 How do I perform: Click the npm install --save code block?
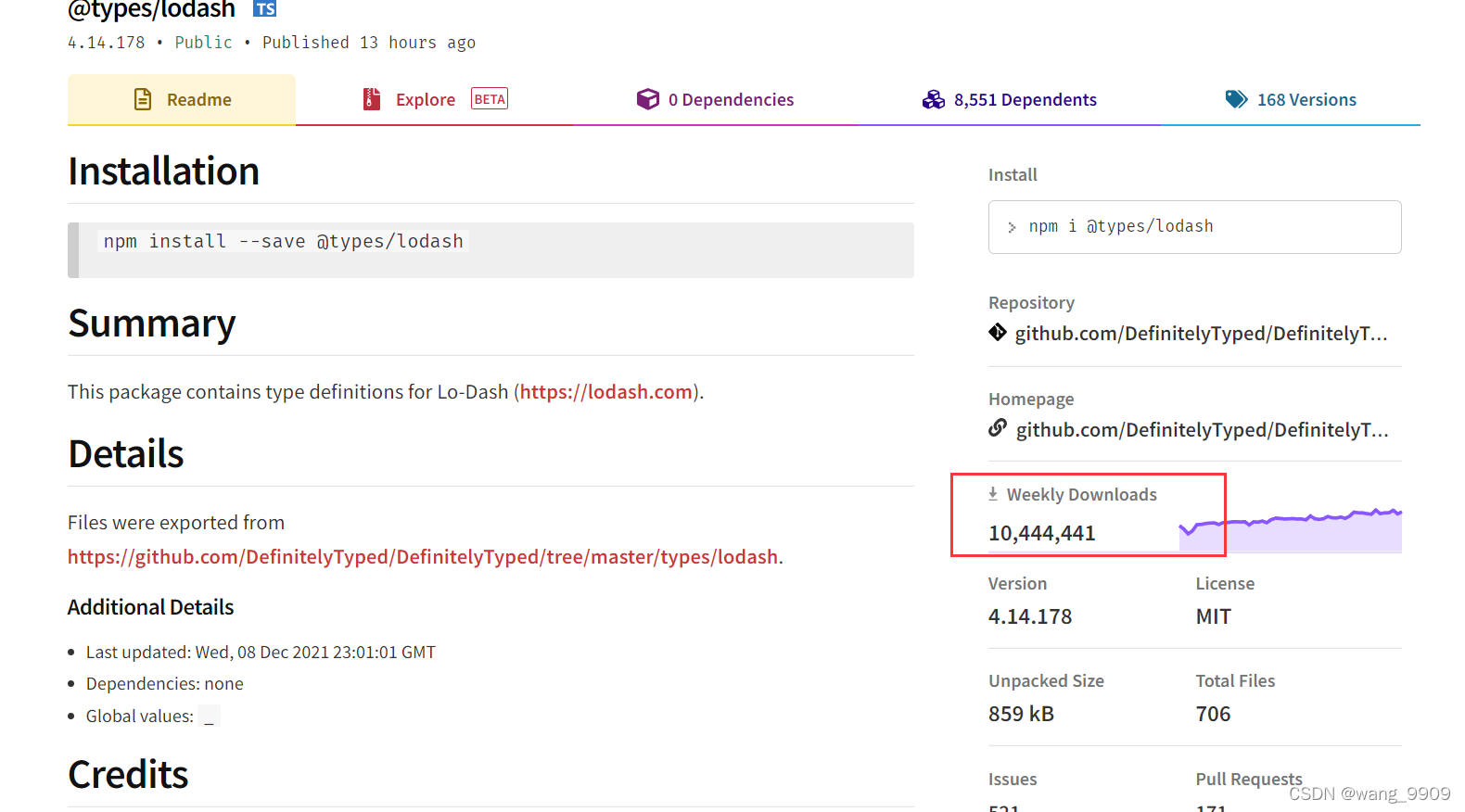tap(490, 250)
